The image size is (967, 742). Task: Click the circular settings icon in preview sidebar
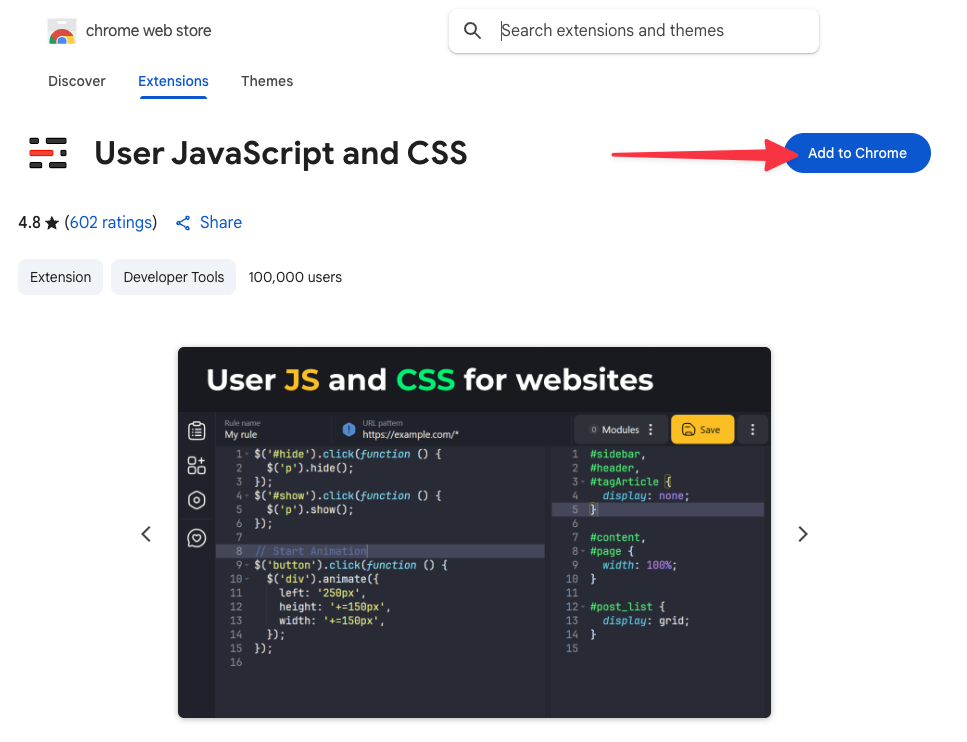point(197,500)
